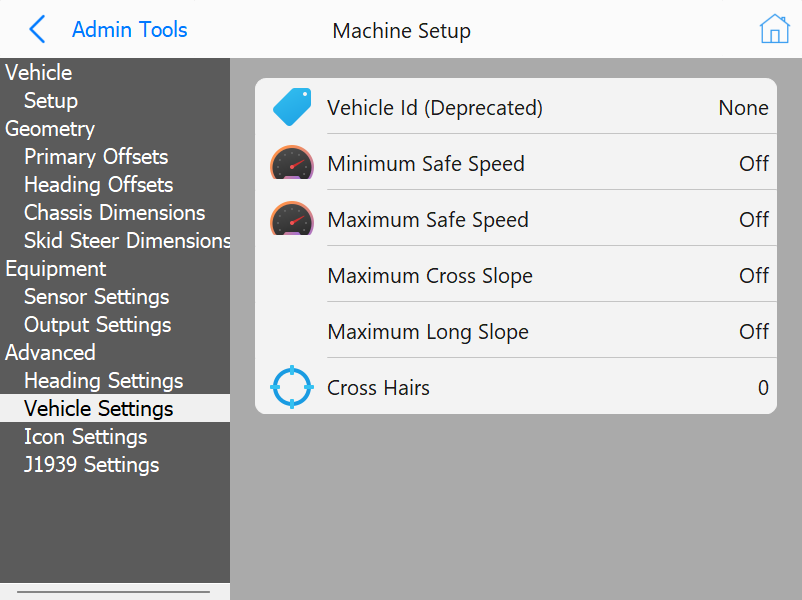Open the Maximum Safe Speed setting
Screen dimensions: 802x600
tap(516, 218)
